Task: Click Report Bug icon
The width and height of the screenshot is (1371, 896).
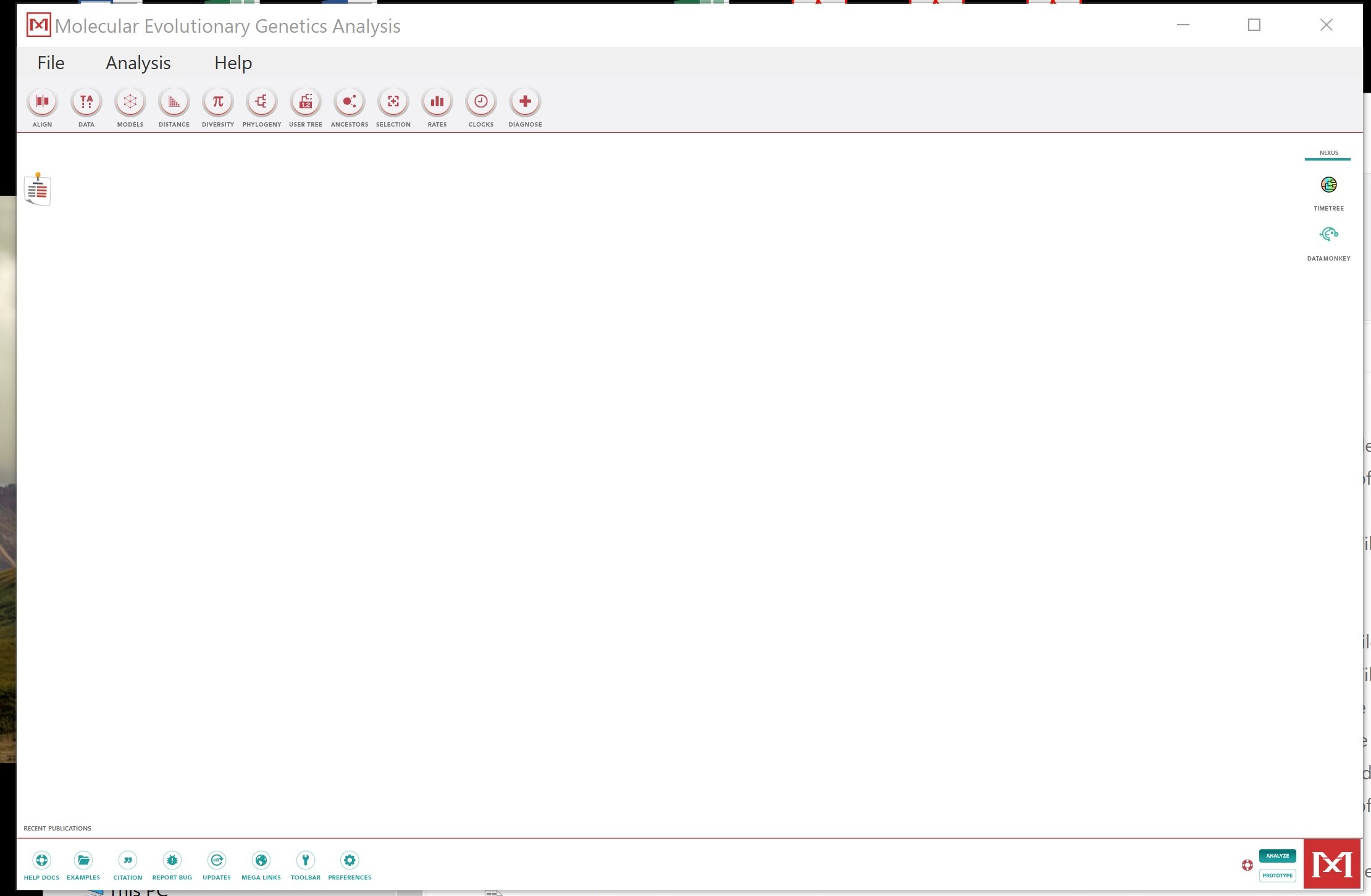Action: tap(172, 860)
